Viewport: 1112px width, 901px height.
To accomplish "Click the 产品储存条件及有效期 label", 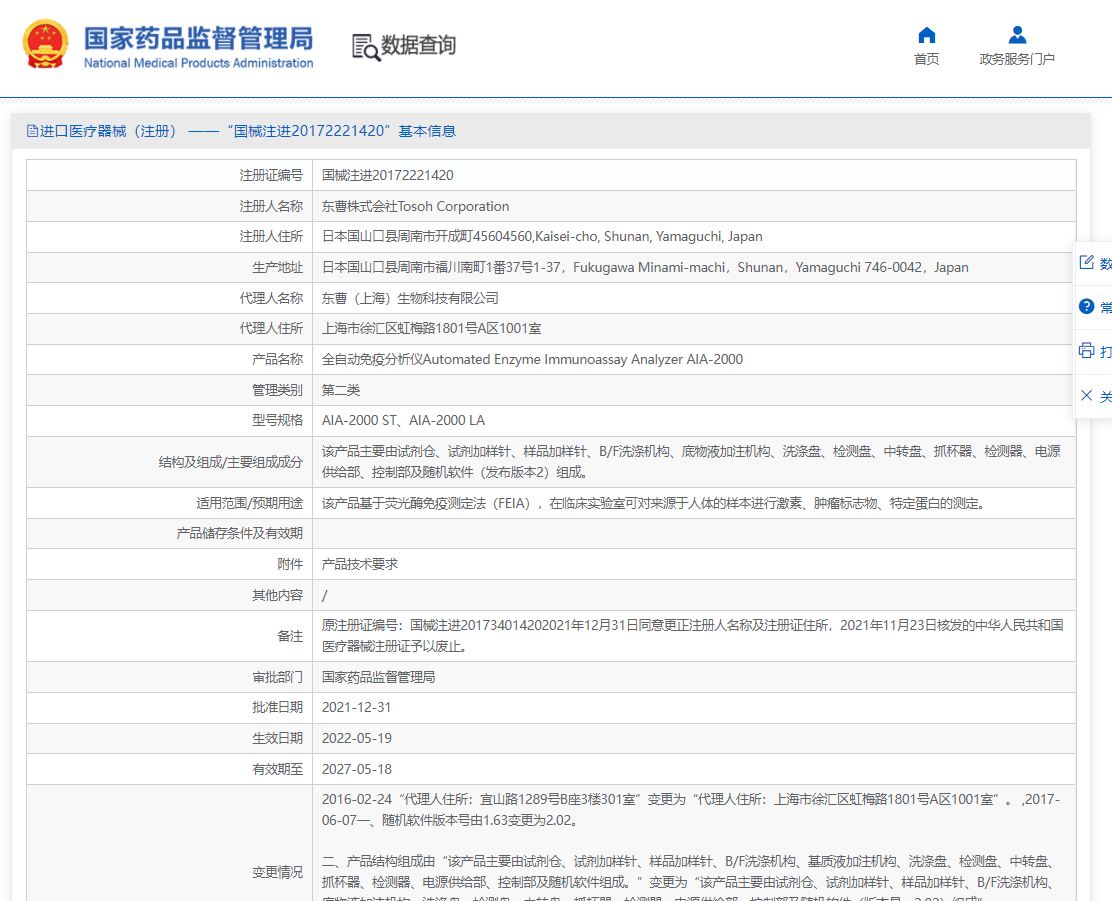I will (240, 534).
